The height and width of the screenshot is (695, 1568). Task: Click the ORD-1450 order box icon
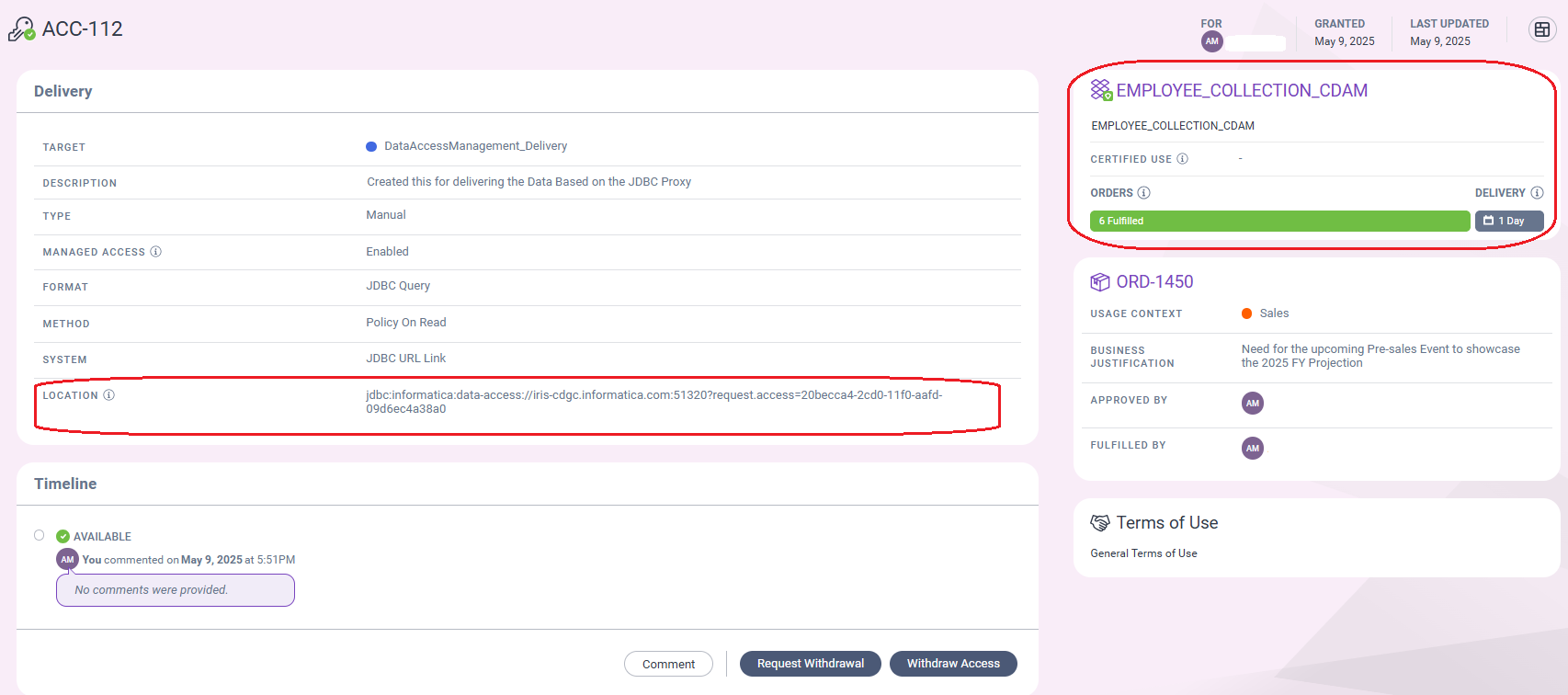pos(1100,282)
